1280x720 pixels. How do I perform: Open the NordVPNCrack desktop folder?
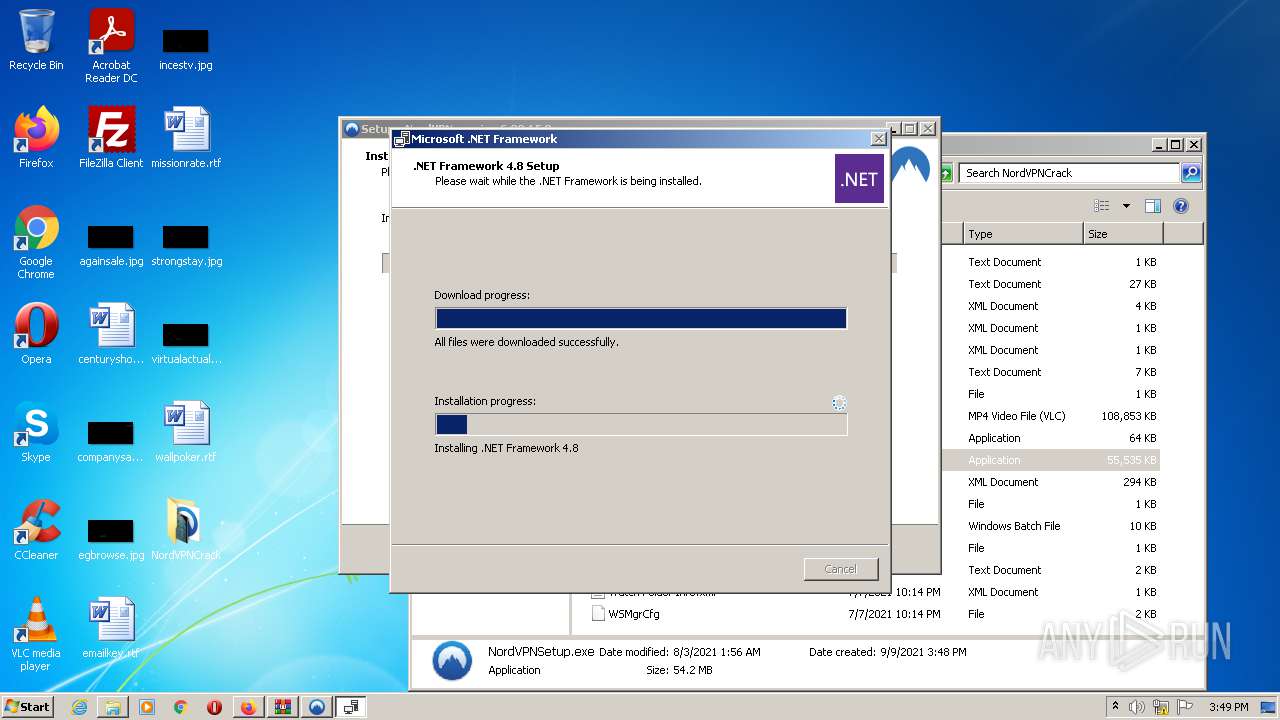click(x=186, y=529)
